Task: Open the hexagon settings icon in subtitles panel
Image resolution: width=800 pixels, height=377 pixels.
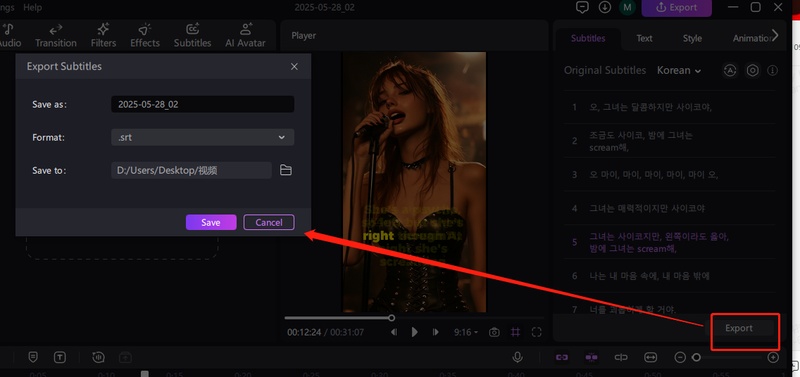Action: [x=753, y=70]
